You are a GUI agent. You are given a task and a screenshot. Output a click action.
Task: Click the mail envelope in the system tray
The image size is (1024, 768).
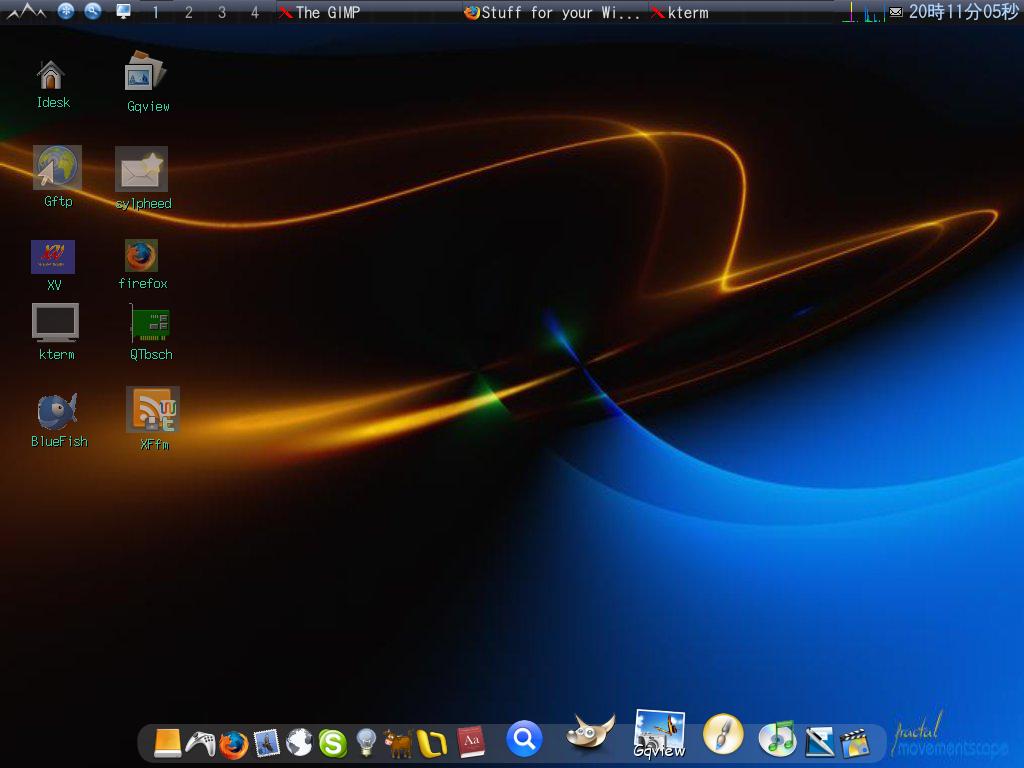click(x=895, y=12)
